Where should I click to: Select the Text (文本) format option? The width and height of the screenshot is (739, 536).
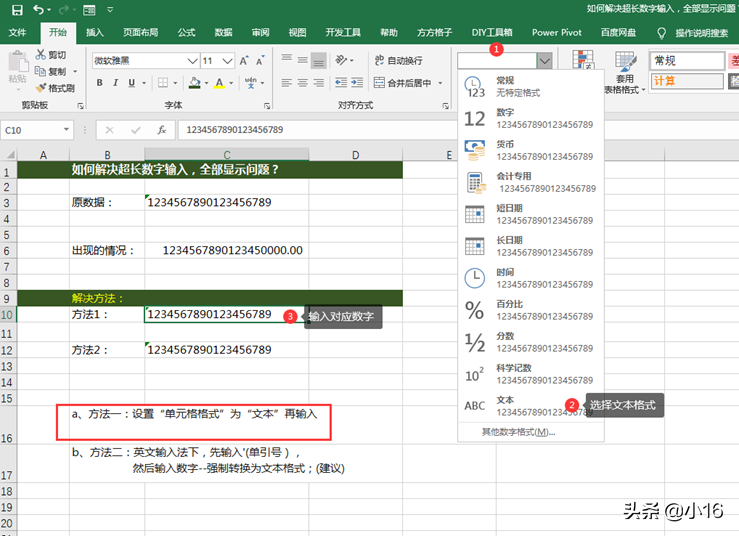531,406
